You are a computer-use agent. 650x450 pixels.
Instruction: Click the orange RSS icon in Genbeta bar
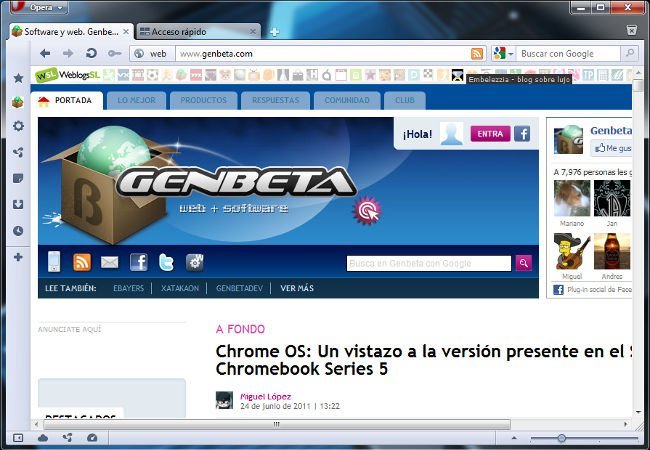pyautogui.click(x=82, y=262)
